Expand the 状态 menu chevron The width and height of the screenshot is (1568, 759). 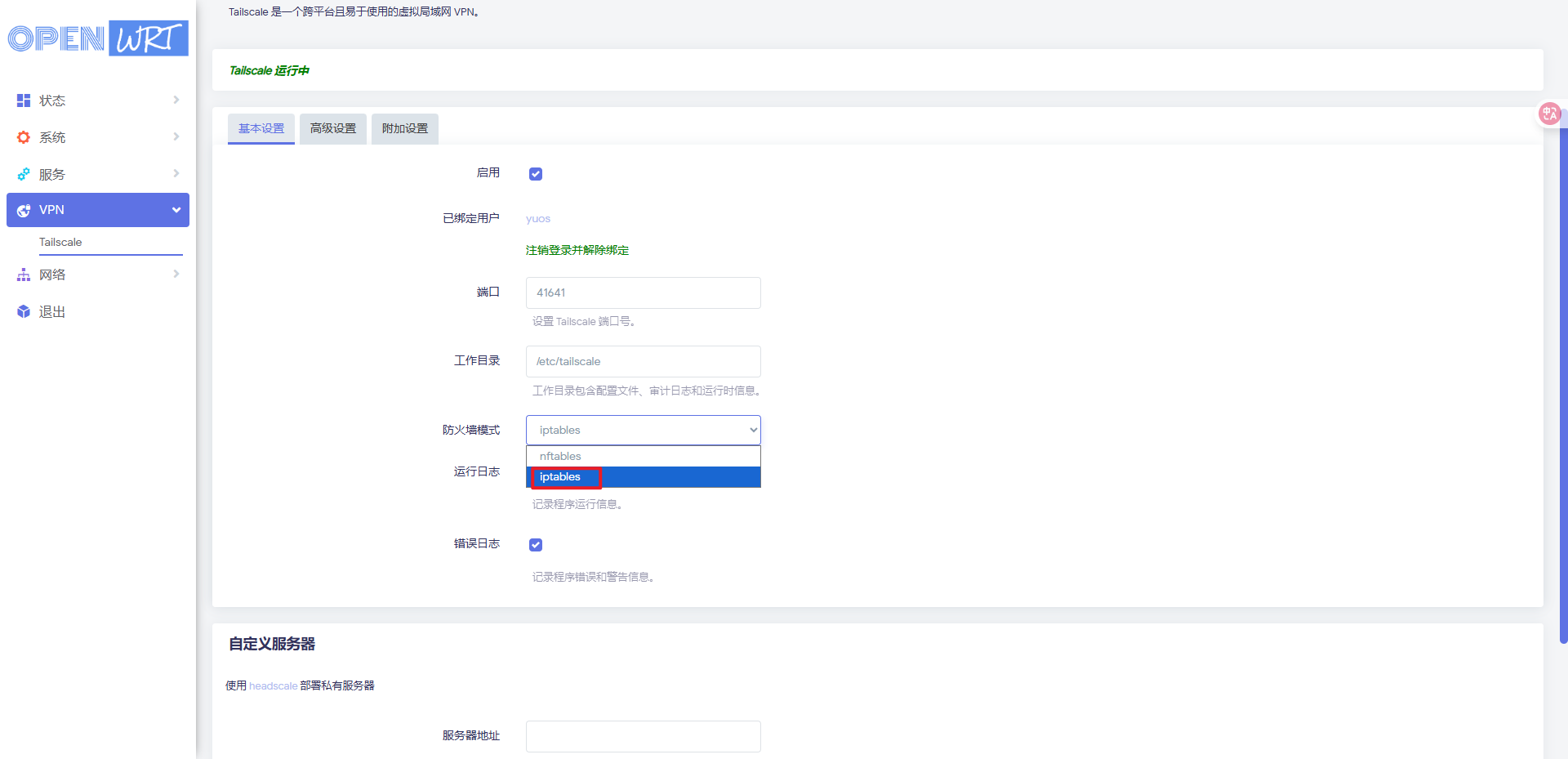point(176,100)
